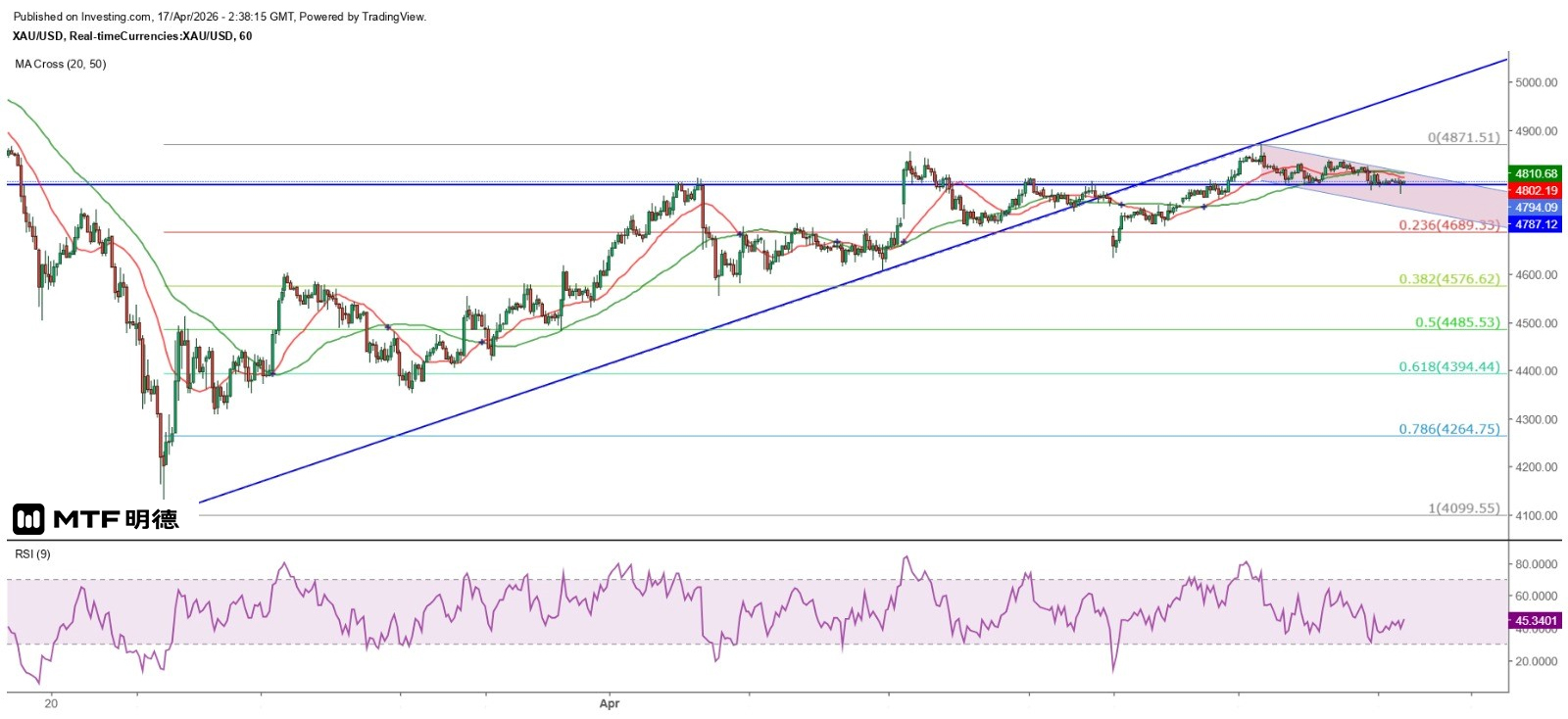Select the 0(4871.51) Fibonacci level label

tap(1463, 138)
